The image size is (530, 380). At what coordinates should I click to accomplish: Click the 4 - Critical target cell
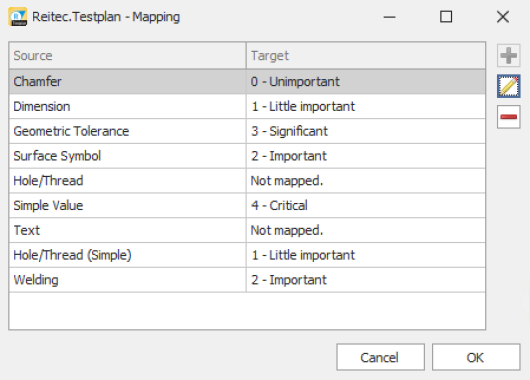(366, 206)
